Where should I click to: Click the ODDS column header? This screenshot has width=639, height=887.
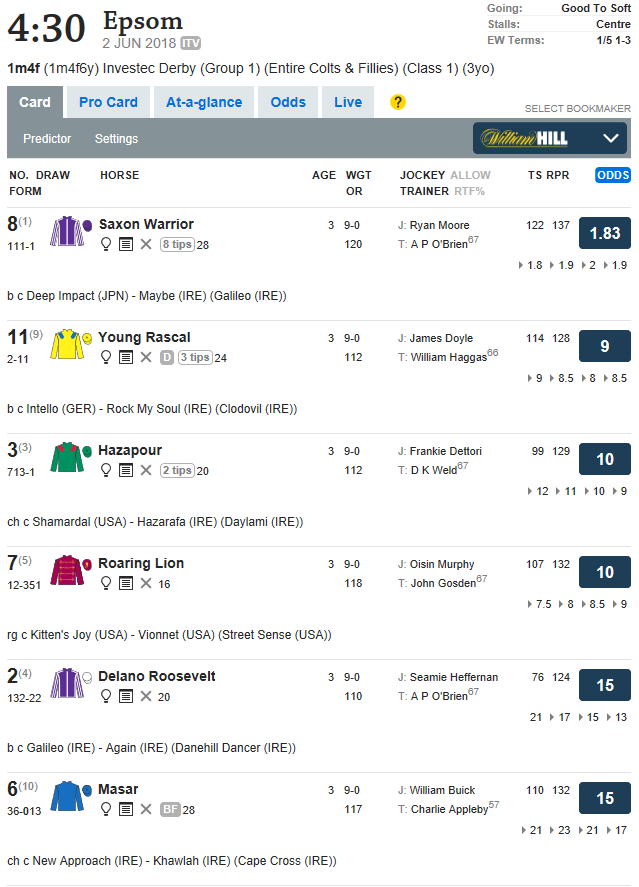point(613,175)
